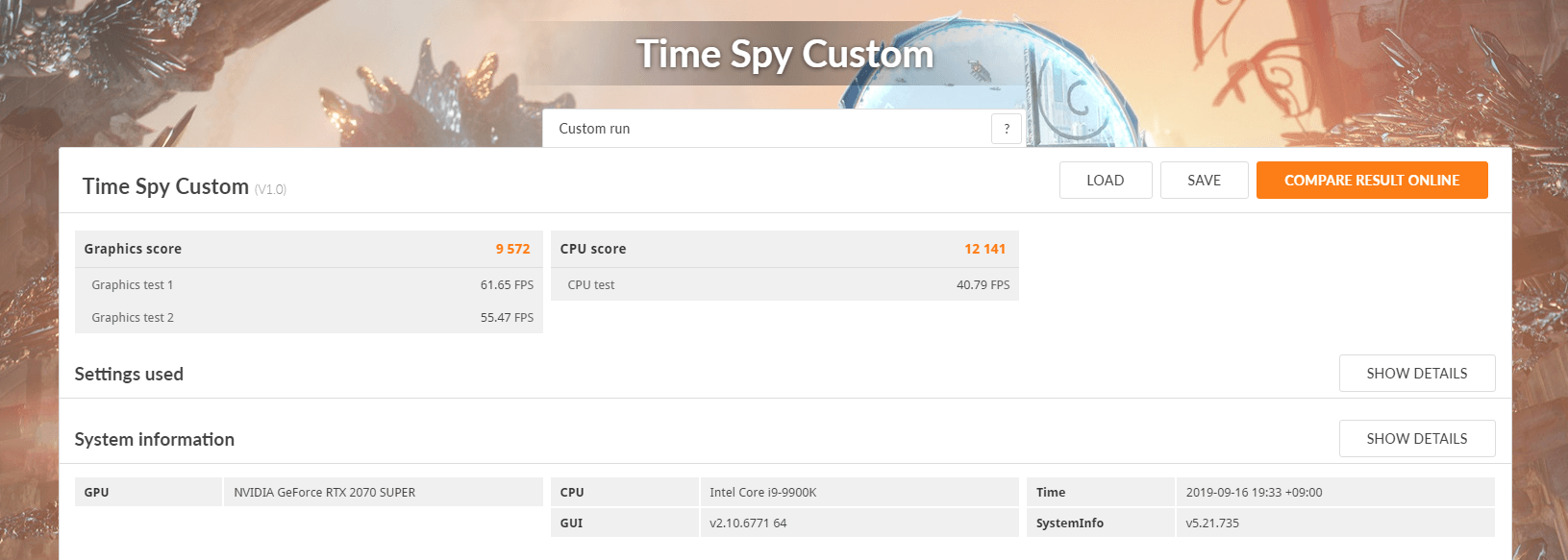Click the question mark help icon
The height and width of the screenshot is (560, 1568).
pos(1006,129)
